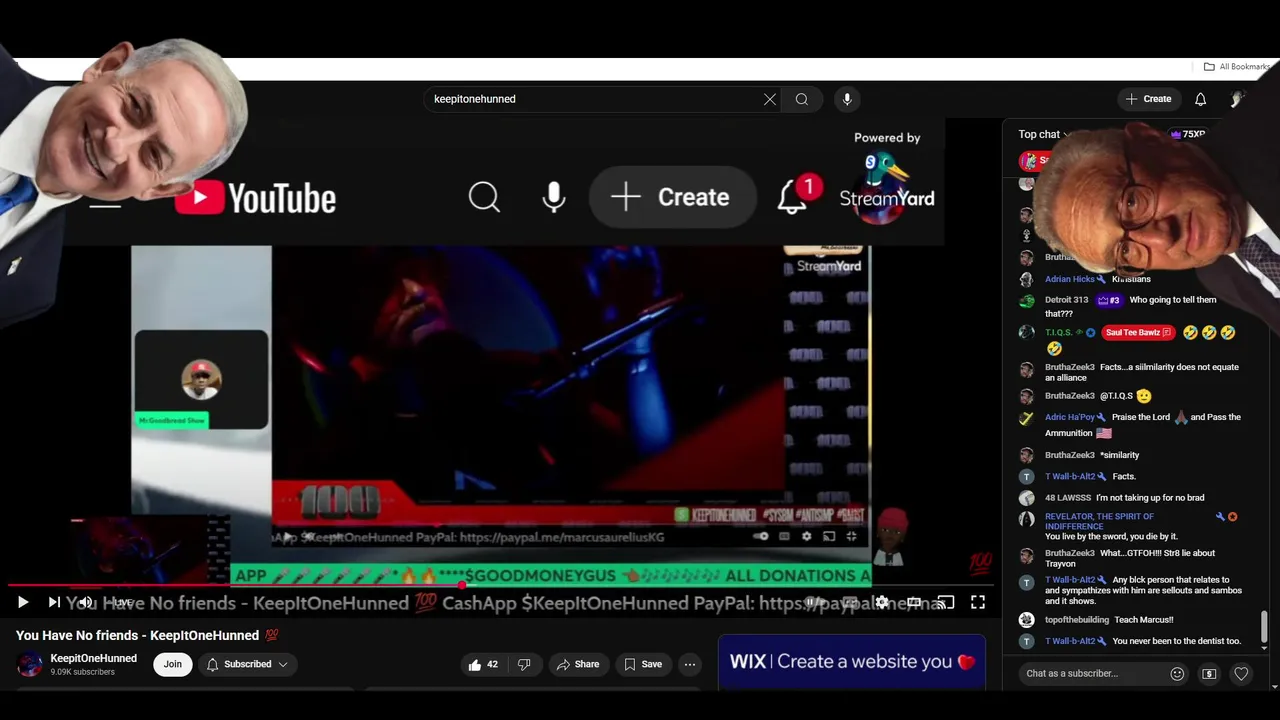Screen dimensions: 1280x720
Task: Click the Mr Goodbread Show guest thumbnail
Action: coord(201,379)
